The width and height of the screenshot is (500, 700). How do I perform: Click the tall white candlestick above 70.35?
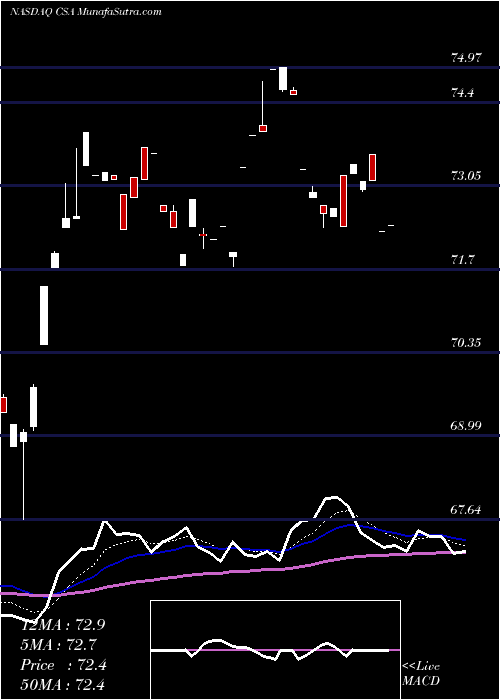point(44,315)
